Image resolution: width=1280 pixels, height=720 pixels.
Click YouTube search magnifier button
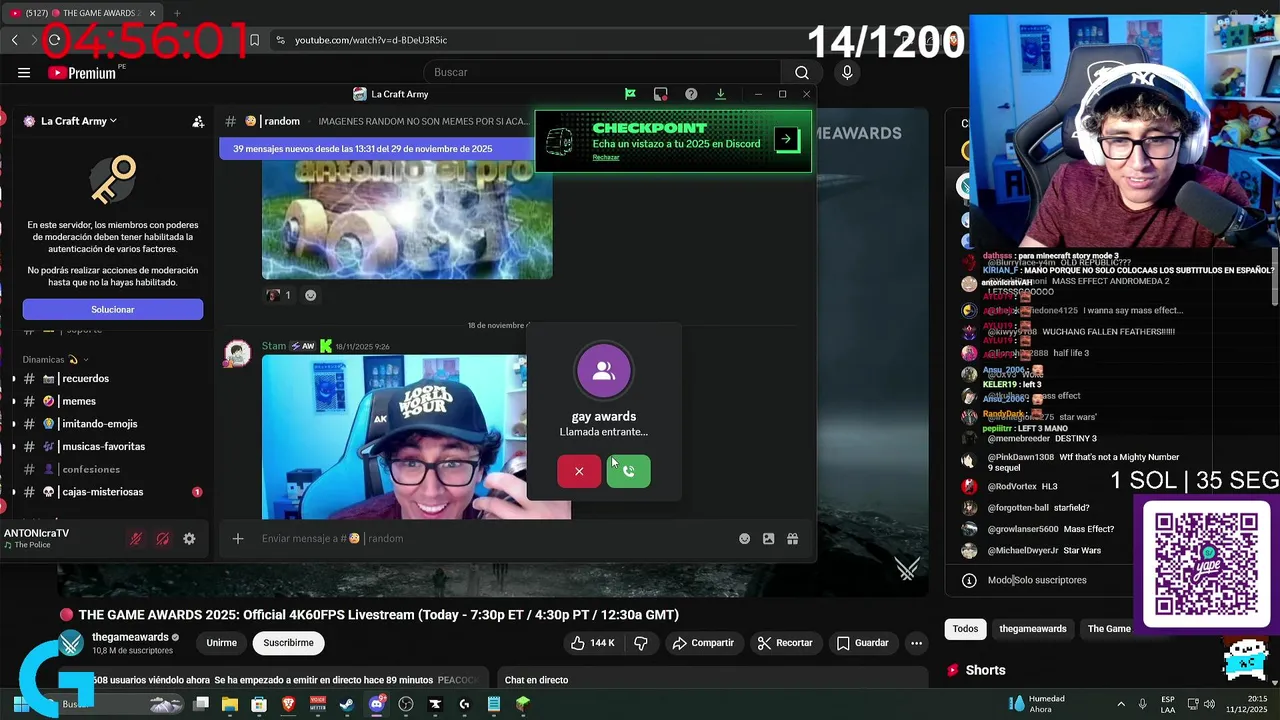801,72
